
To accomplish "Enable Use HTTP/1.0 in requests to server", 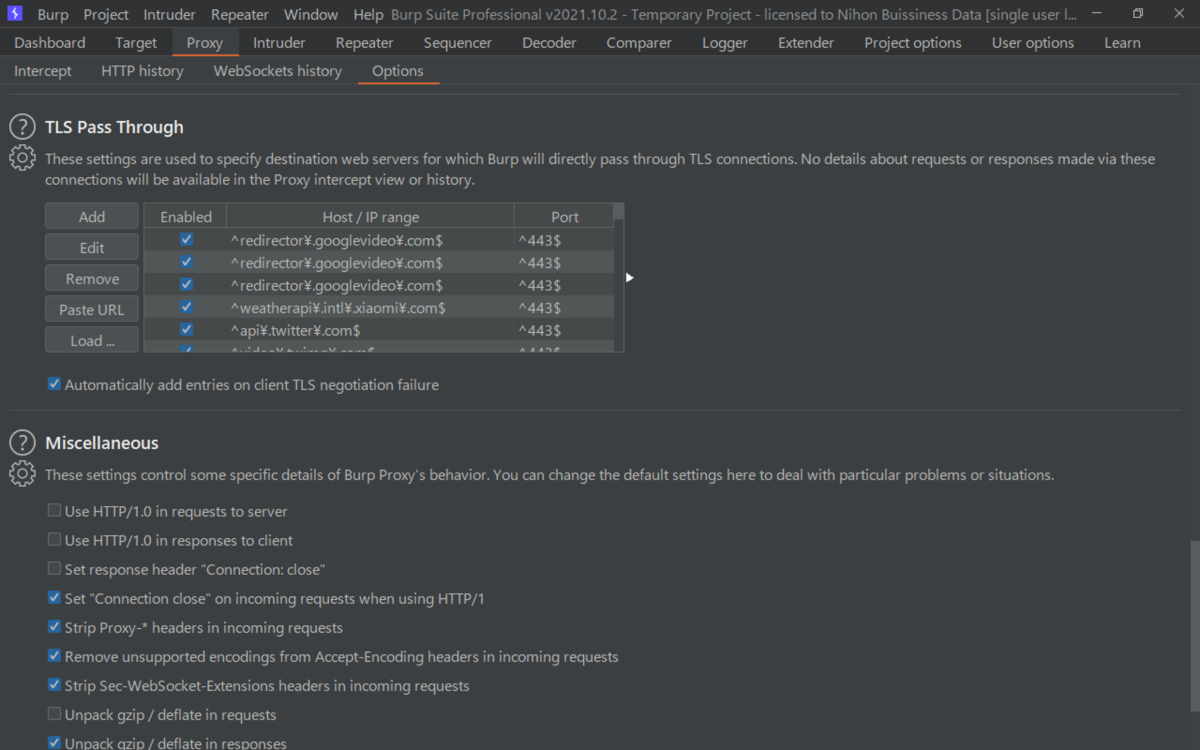I will click(168, 511).
